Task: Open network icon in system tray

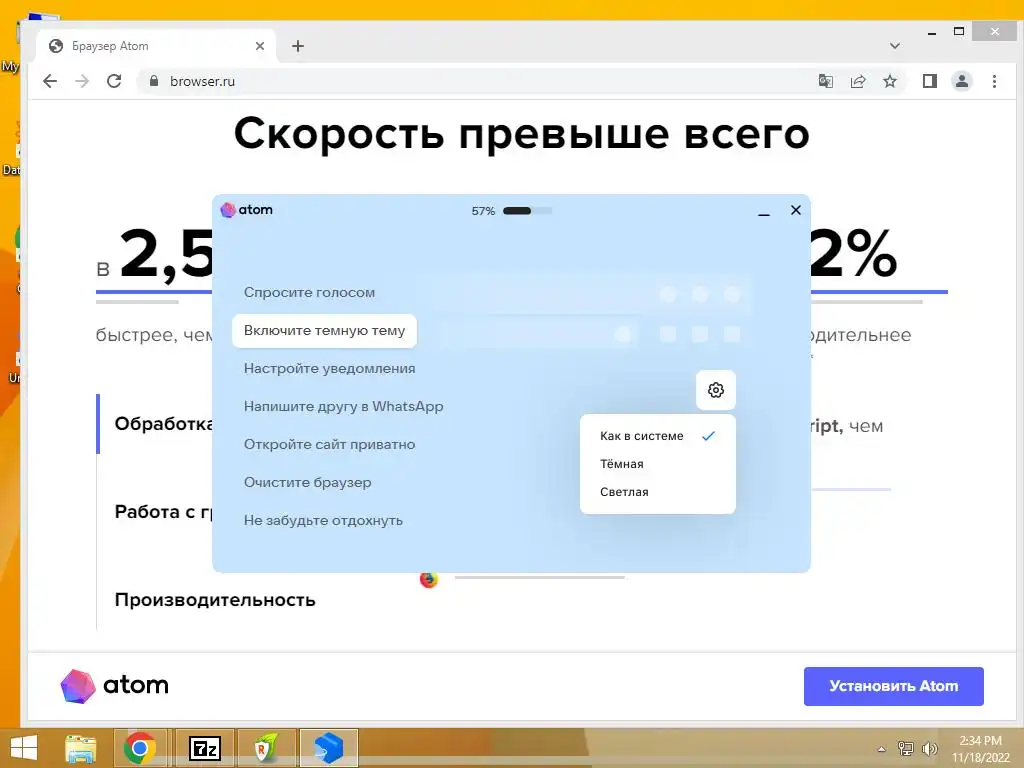Action: point(906,748)
